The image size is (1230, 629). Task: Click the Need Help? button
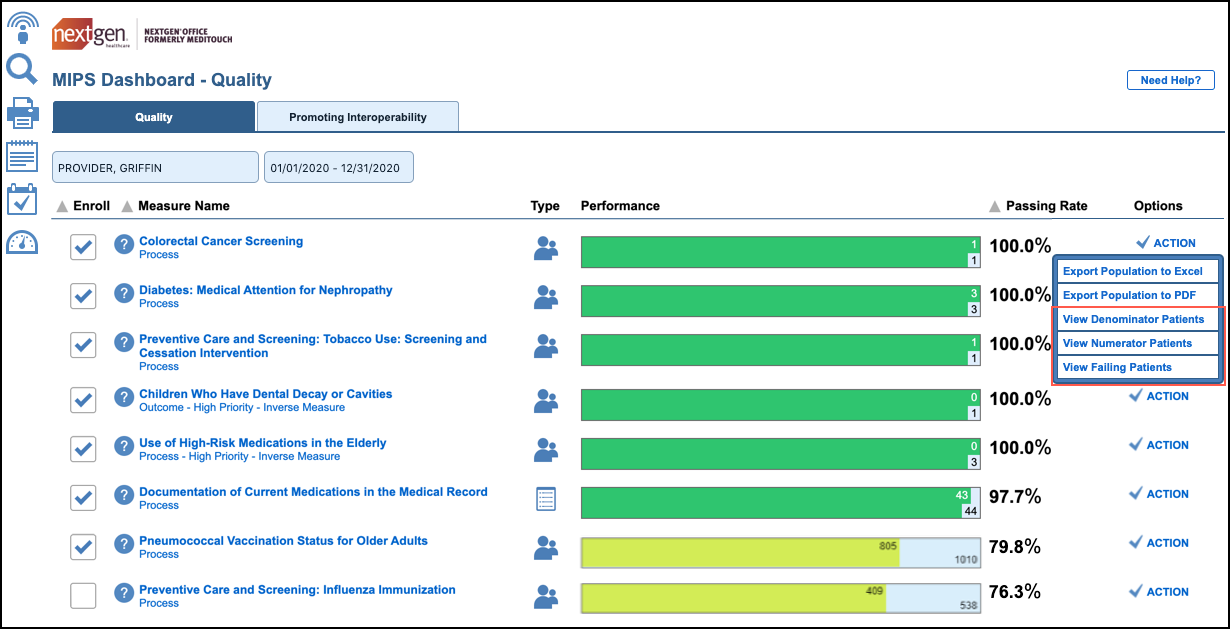[1170, 79]
